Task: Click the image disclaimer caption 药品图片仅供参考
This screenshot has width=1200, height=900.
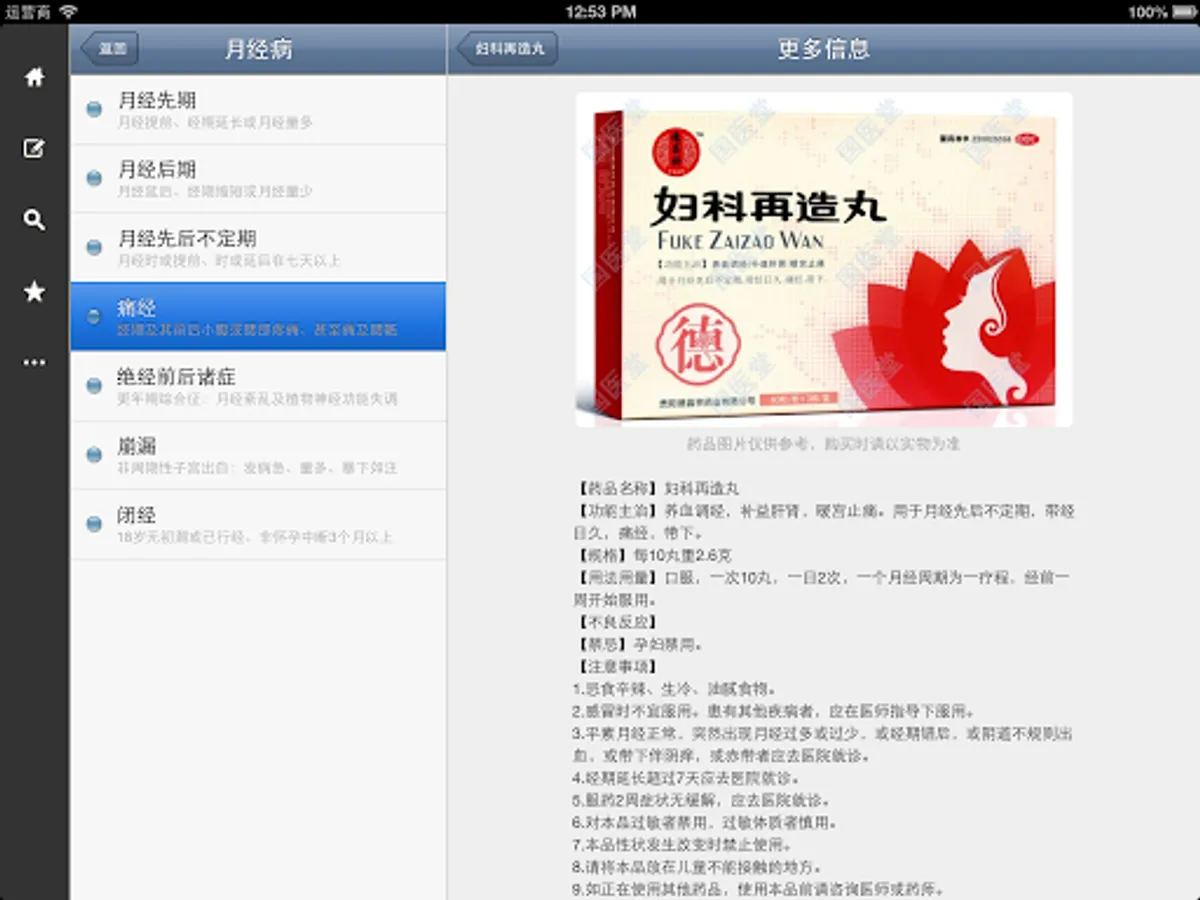Action: (x=824, y=443)
